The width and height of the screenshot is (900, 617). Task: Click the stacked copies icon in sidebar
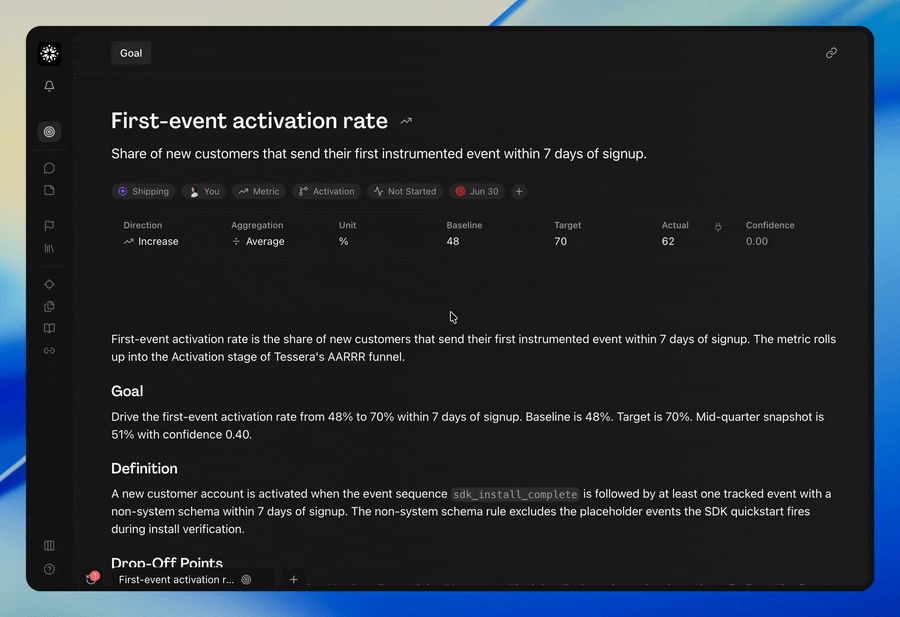(49, 306)
